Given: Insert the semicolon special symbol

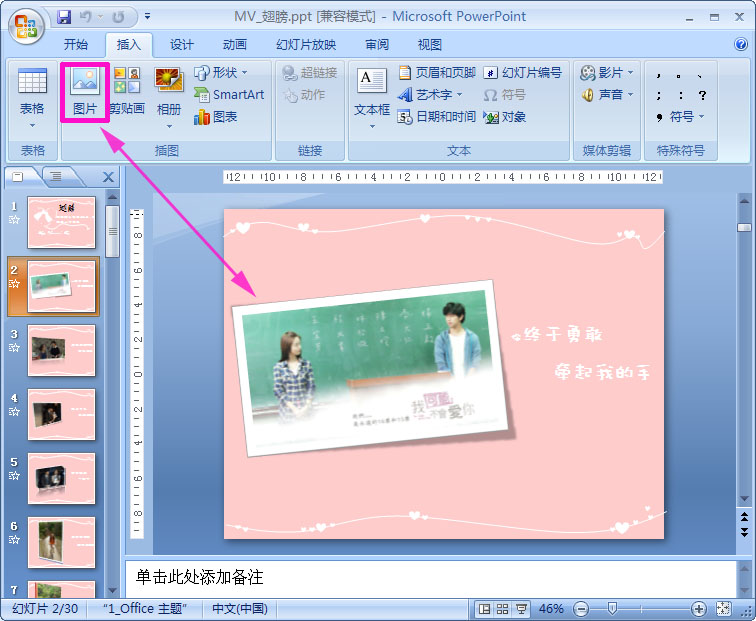Looking at the screenshot, I should 659,95.
